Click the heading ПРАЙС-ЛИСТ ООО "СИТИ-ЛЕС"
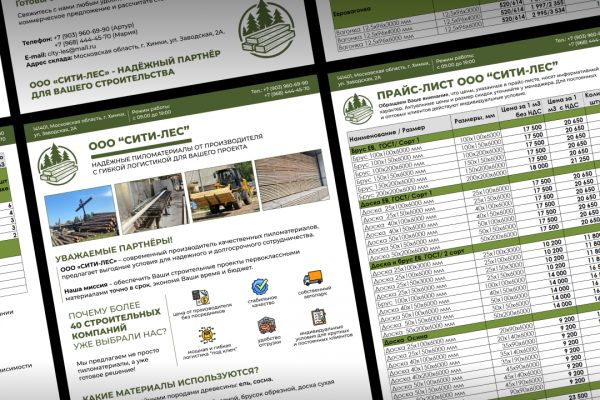 click(468, 80)
